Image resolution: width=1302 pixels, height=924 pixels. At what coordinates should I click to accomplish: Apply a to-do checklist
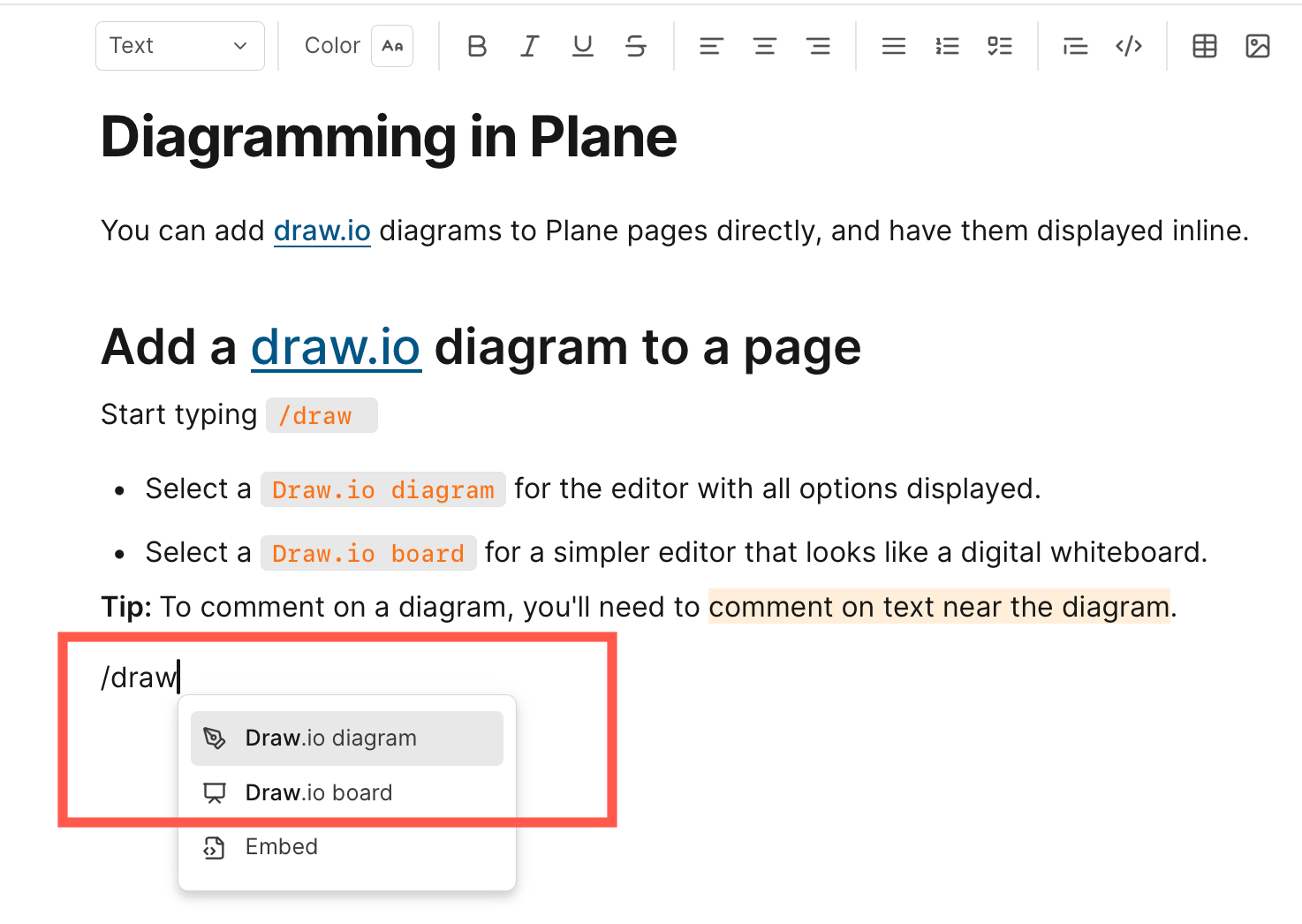1000,46
